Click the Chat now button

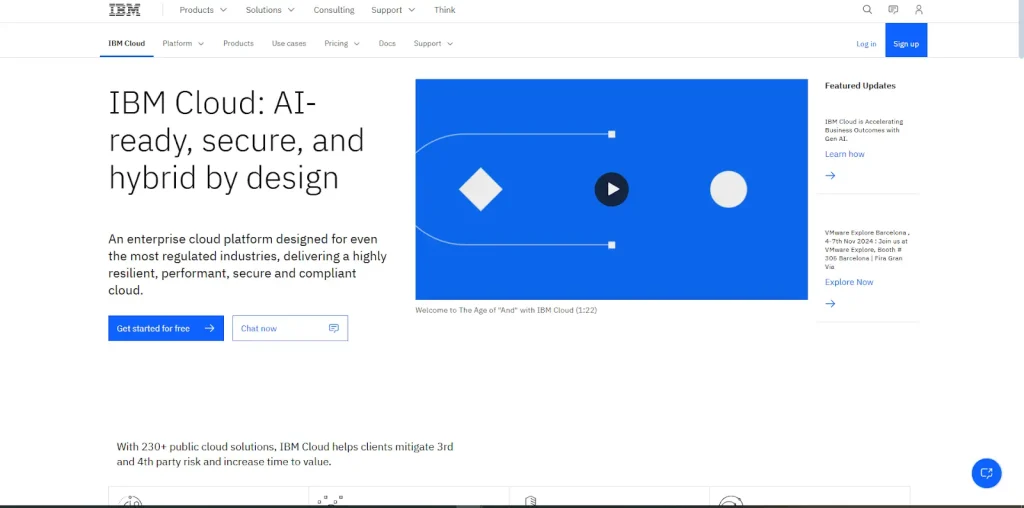point(290,328)
